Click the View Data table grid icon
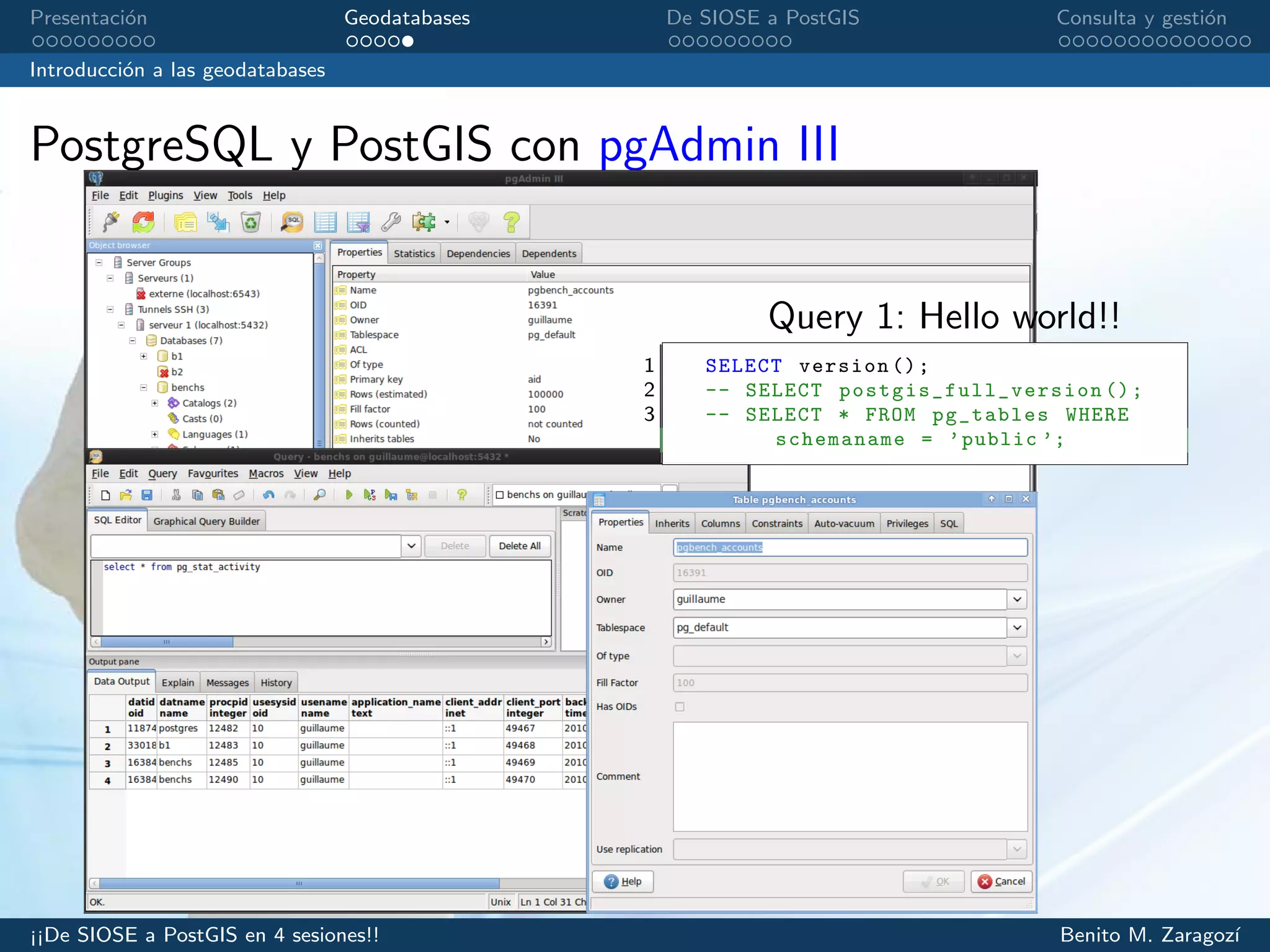Viewport: 1270px width, 952px height. 325,221
